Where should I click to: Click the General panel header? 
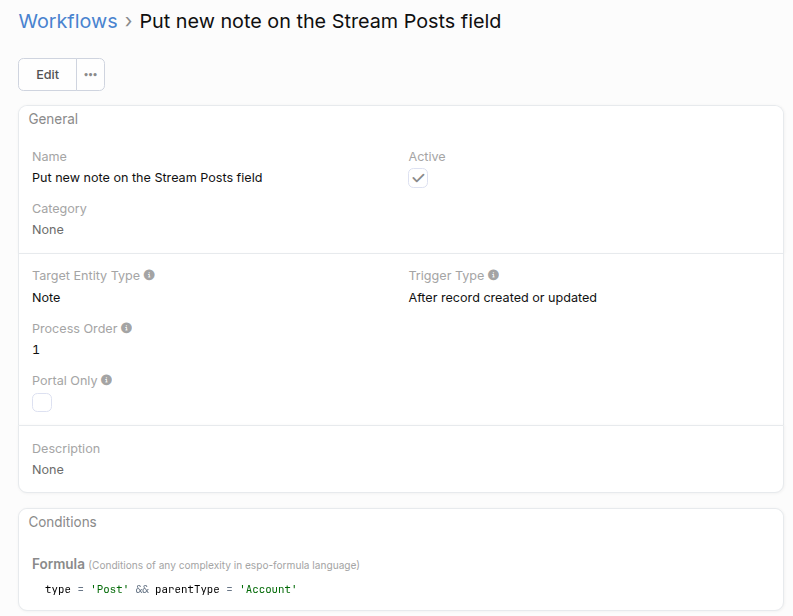[53, 119]
